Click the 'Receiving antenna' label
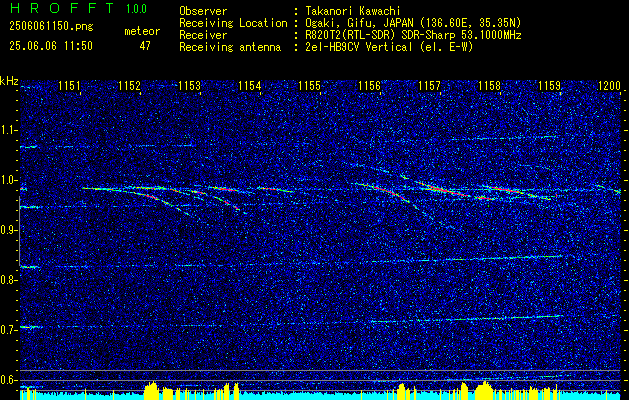 point(230,47)
